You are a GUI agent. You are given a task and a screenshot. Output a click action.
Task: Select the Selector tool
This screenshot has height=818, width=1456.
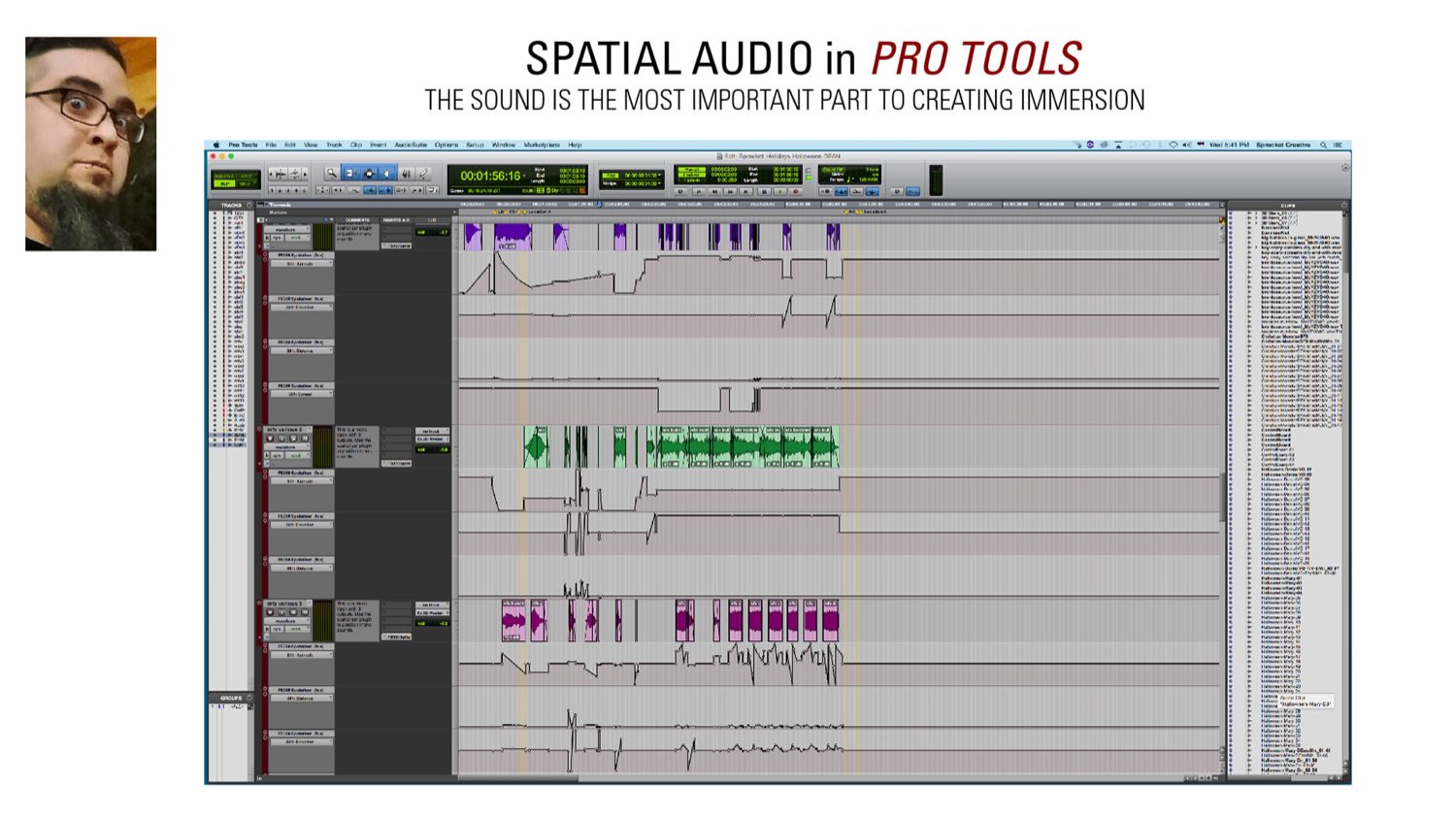tap(370, 173)
